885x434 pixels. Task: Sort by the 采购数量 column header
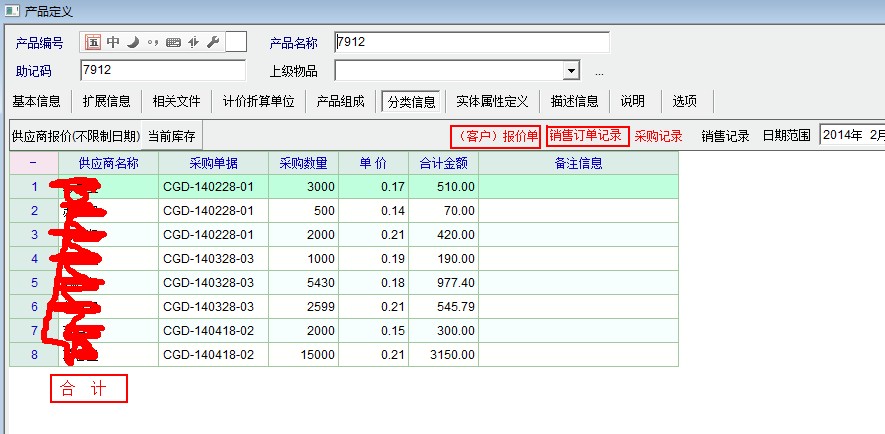pos(303,163)
